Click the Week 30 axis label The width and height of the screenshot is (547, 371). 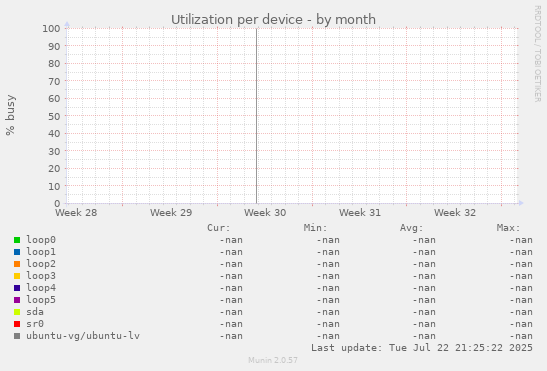(265, 213)
